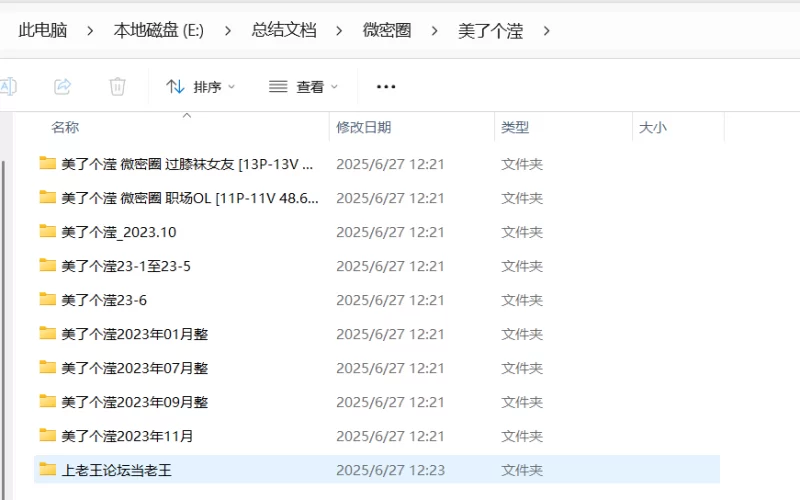Click date 2025/6/27 12:23 cell
This screenshot has height=500, width=800.
390,470
